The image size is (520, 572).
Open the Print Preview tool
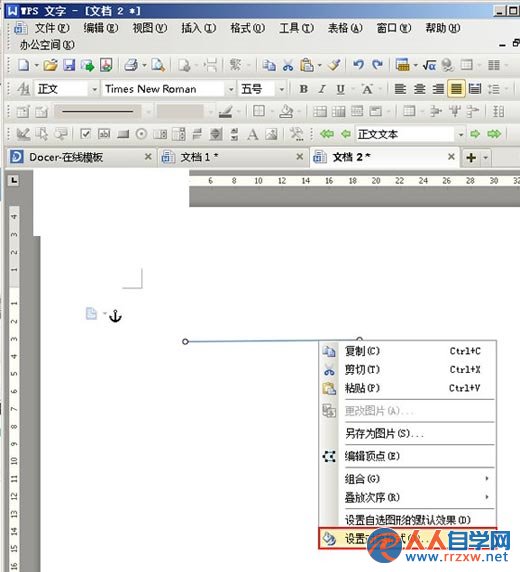[158, 65]
